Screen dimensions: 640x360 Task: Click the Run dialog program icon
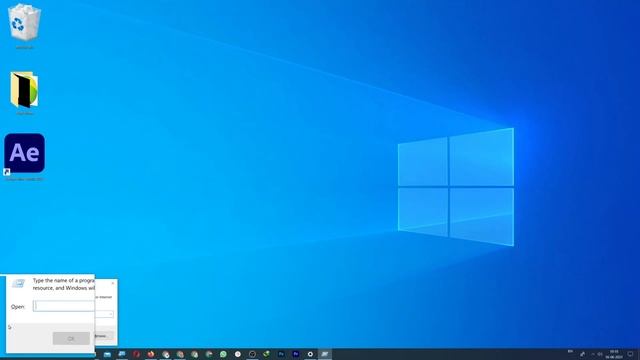[18, 283]
